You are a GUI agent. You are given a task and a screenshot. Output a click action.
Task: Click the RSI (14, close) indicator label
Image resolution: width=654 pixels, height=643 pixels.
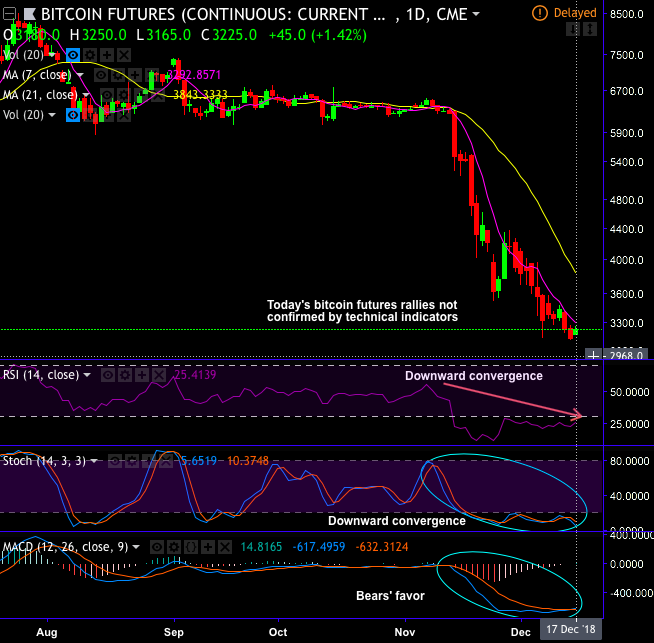(x=41, y=375)
